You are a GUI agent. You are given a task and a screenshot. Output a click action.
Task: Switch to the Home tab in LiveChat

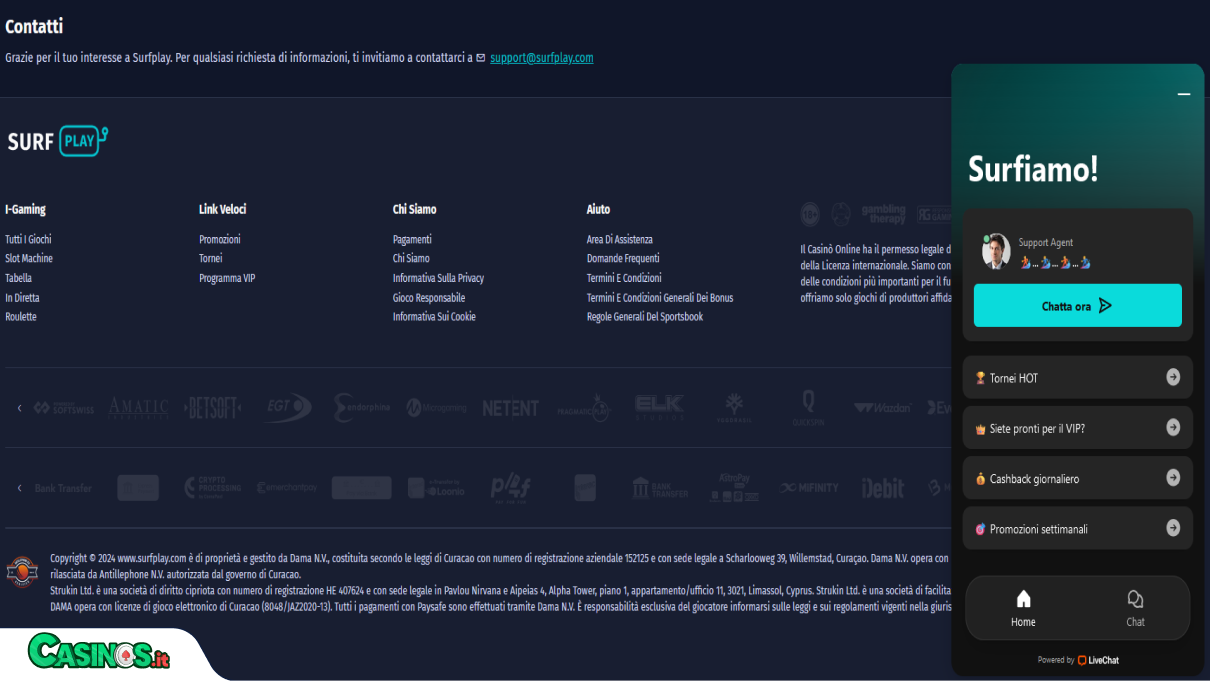click(1023, 608)
